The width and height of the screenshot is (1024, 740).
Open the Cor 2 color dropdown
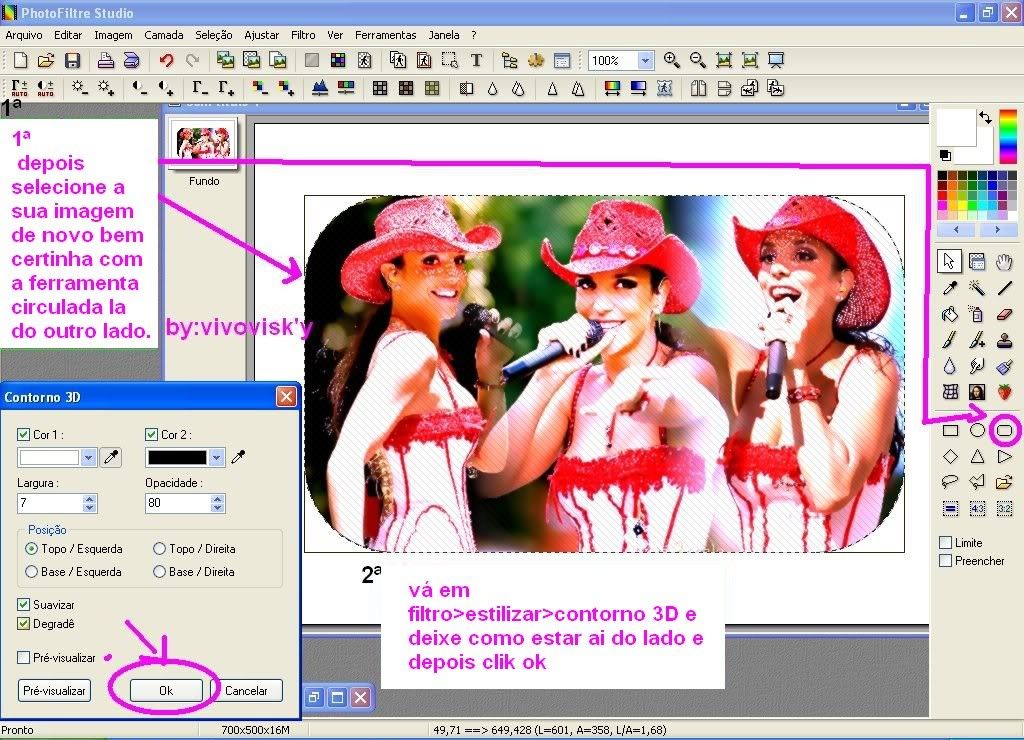217,457
